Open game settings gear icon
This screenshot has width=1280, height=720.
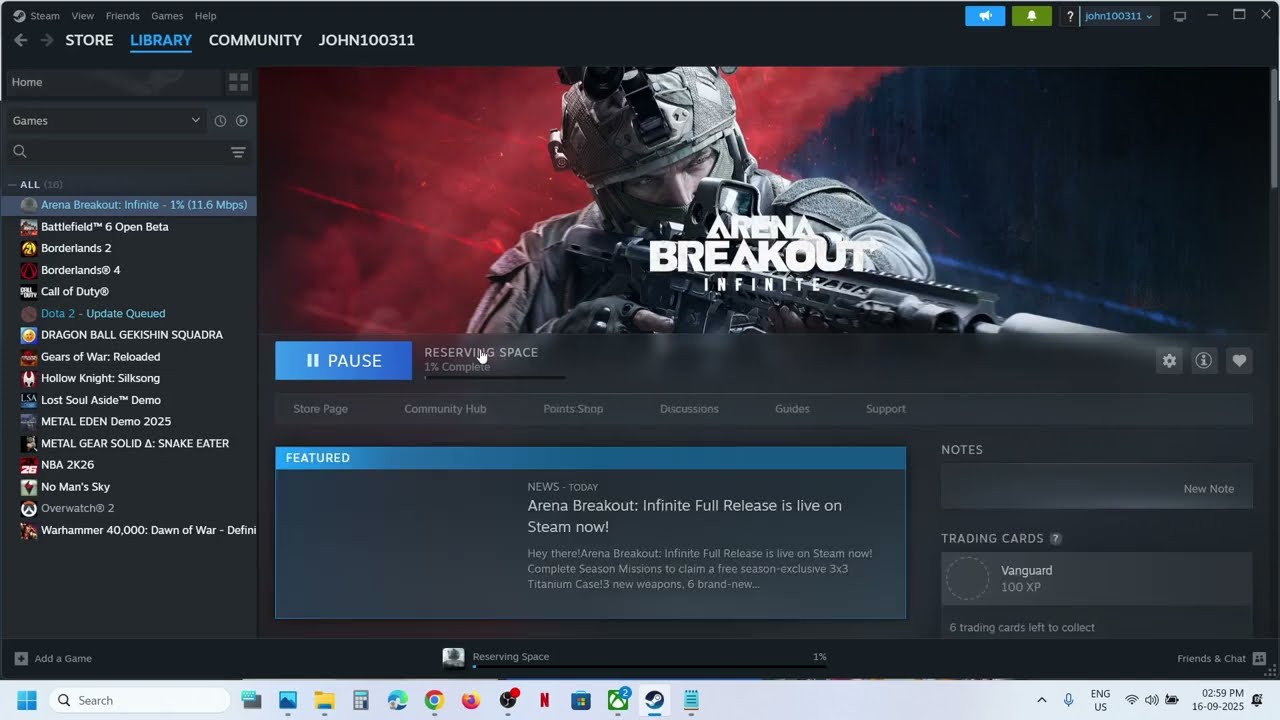pos(1169,361)
